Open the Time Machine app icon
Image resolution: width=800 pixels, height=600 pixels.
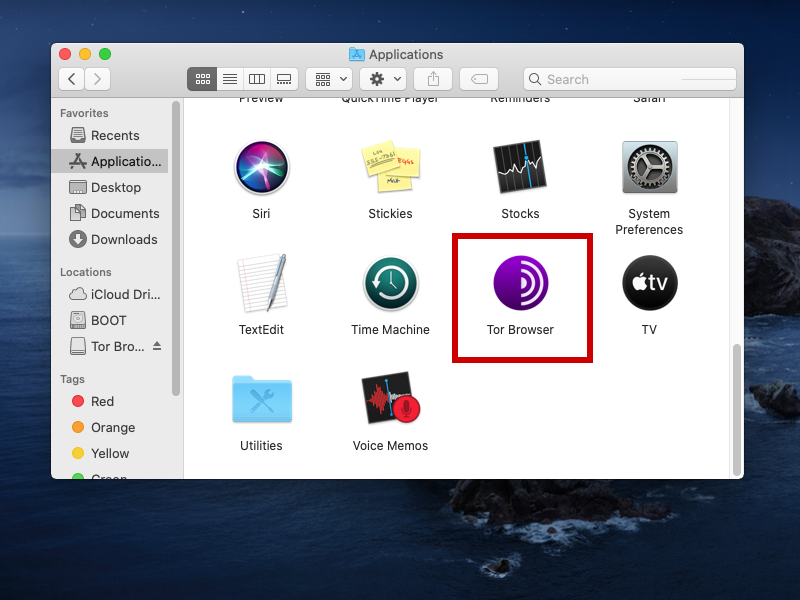point(390,283)
